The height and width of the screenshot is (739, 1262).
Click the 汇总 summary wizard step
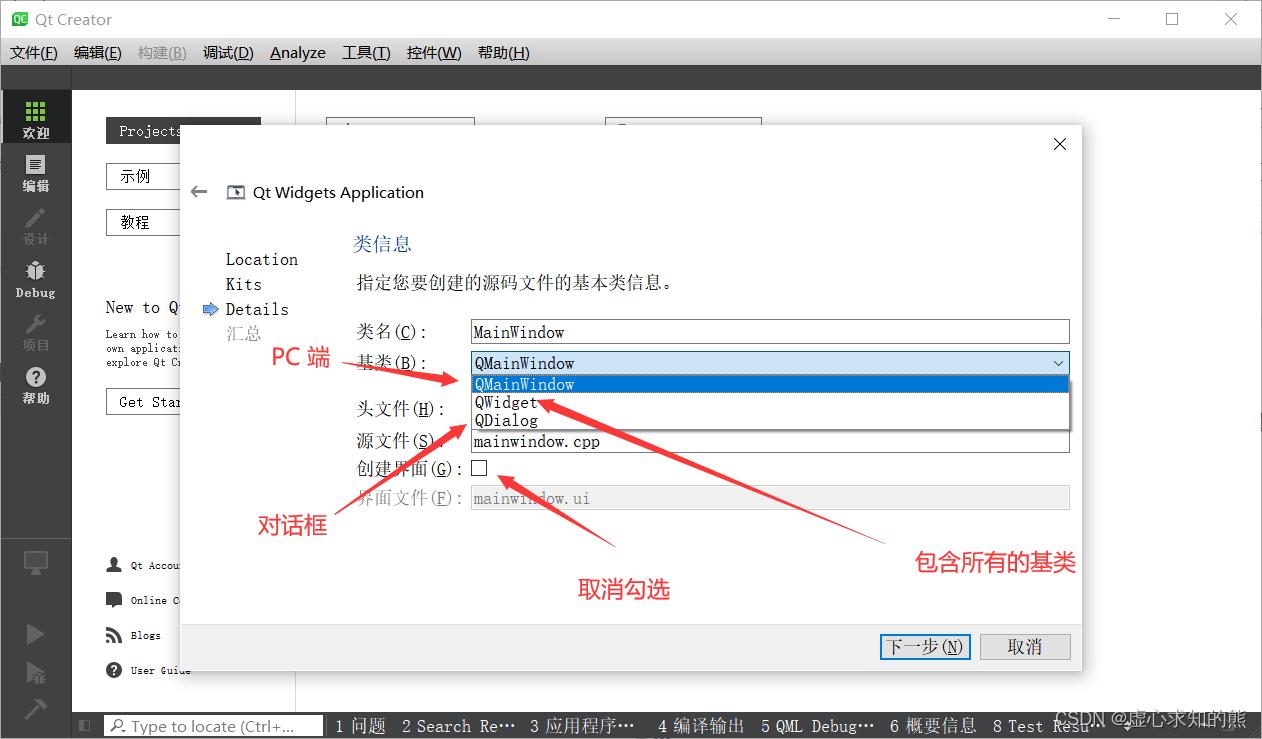pos(243,333)
